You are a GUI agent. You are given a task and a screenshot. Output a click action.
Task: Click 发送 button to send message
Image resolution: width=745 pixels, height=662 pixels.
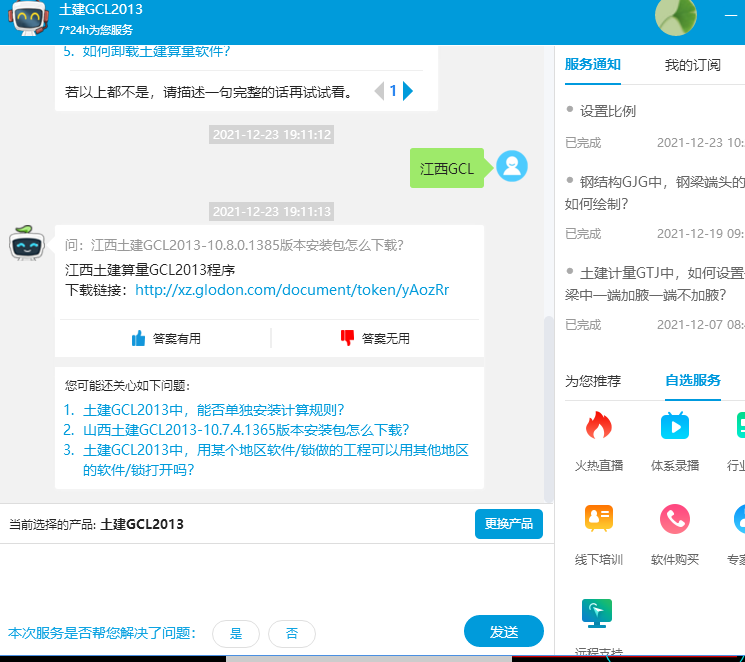pos(504,632)
